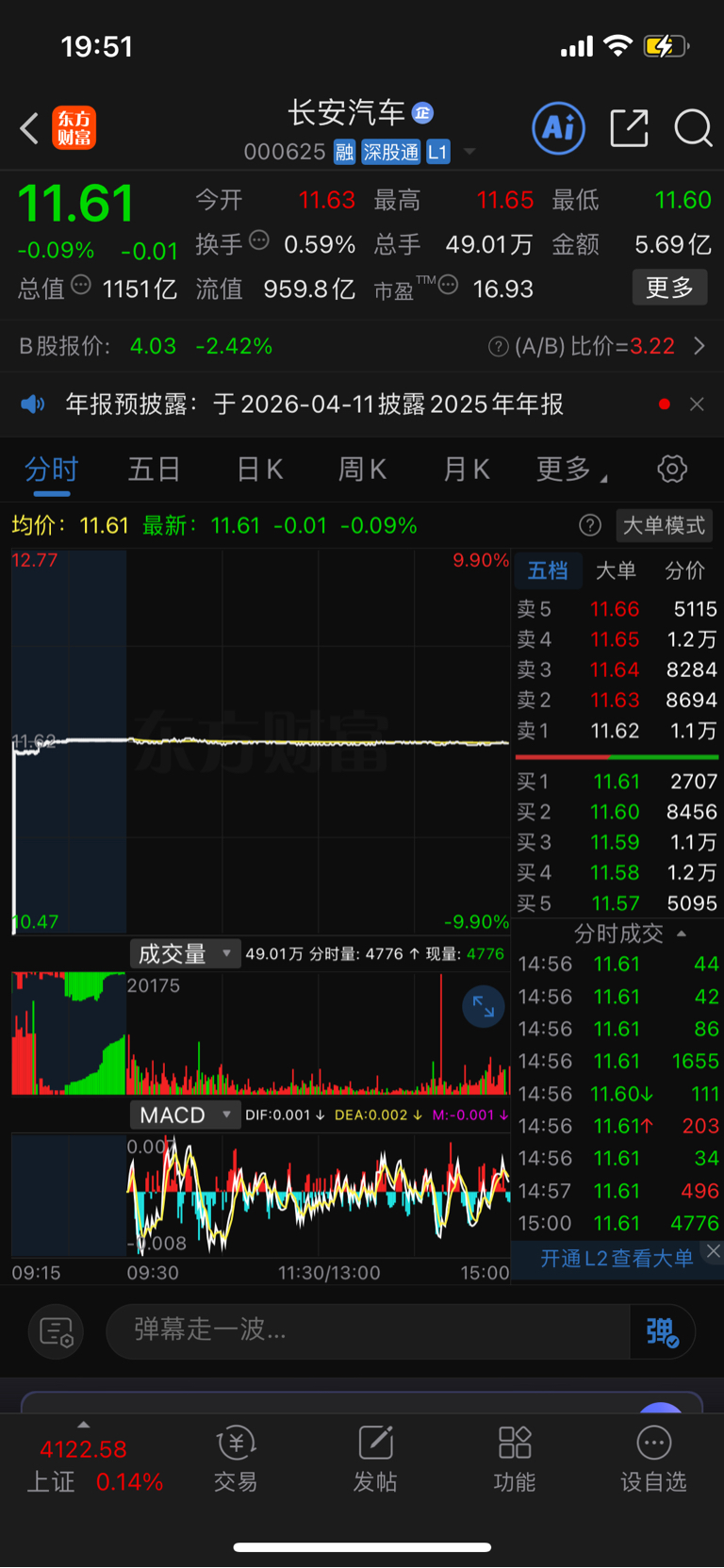Switch to the 周K tab
The width and height of the screenshot is (724, 1568).
362,469
